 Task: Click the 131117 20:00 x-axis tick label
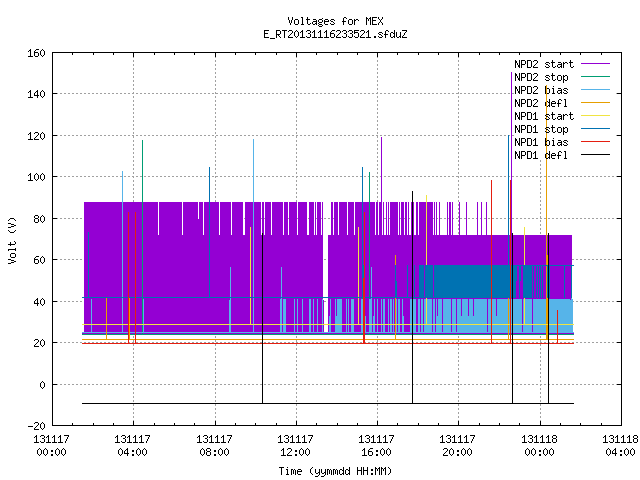pos(457,446)
